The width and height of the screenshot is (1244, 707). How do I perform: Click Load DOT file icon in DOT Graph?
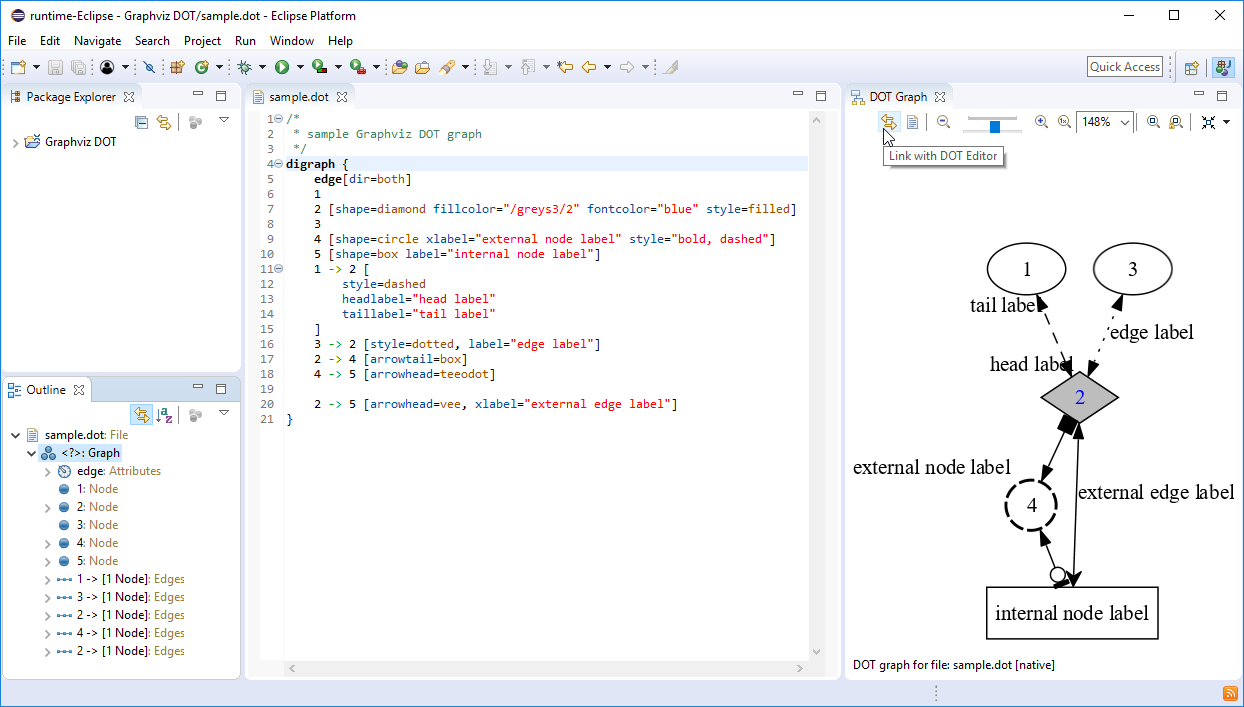click(x=912, y=122)
